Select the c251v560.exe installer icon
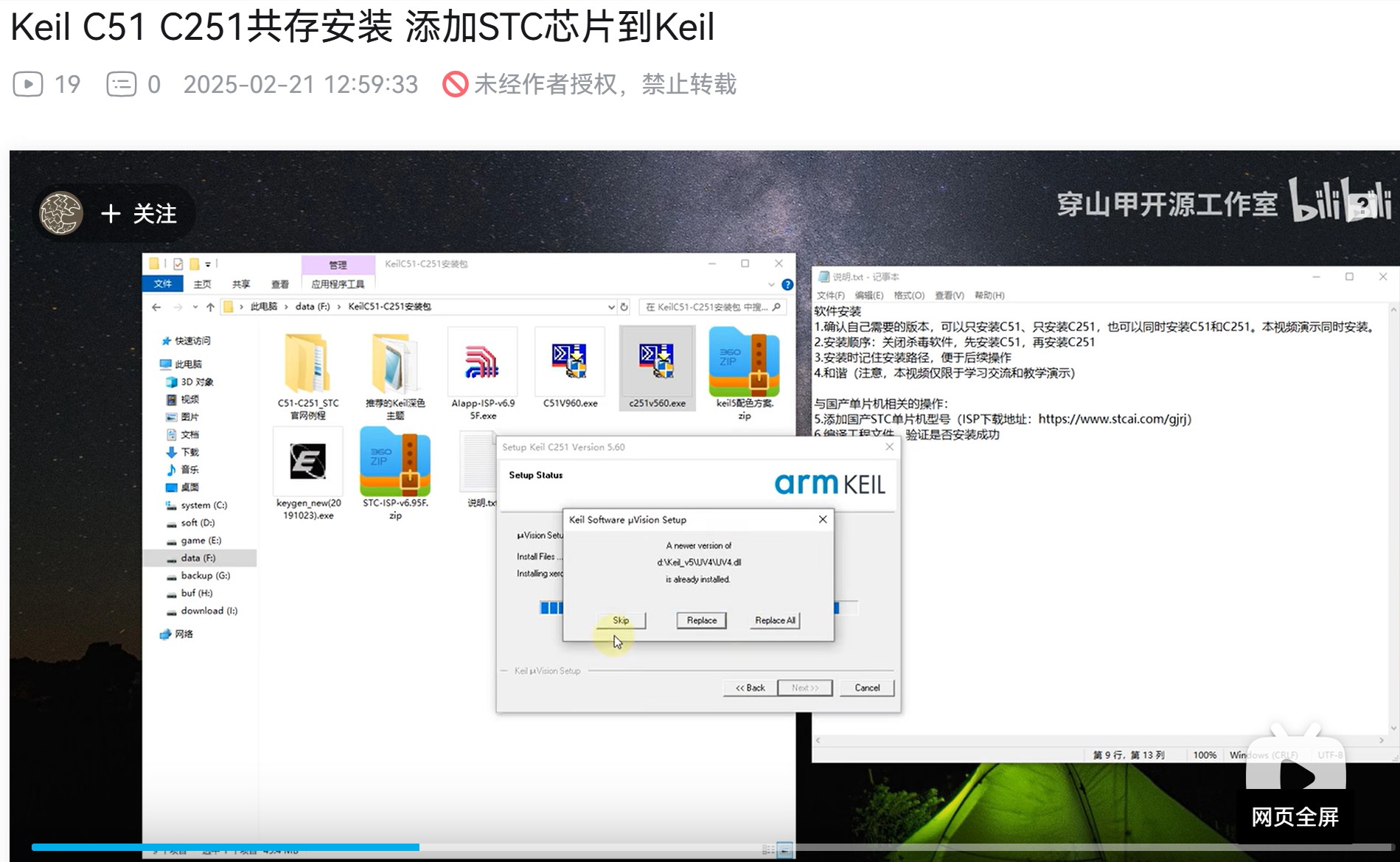1400x862 pixels. 657,361
